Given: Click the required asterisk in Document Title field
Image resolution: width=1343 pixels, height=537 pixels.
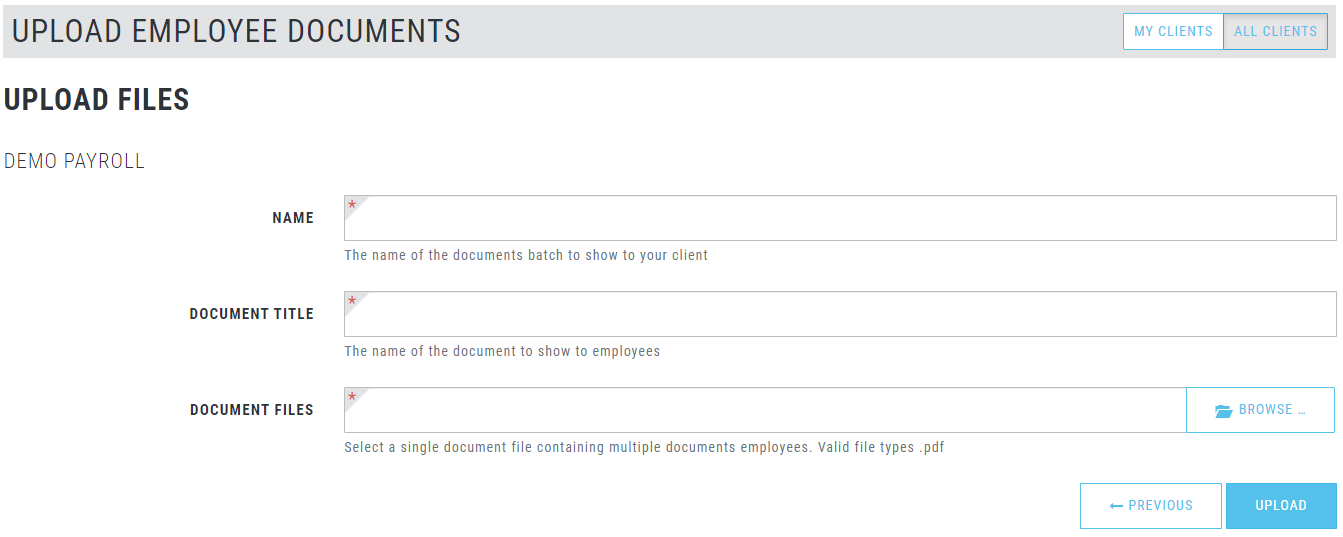Looking at the screenshot, I should click(352, 302).
